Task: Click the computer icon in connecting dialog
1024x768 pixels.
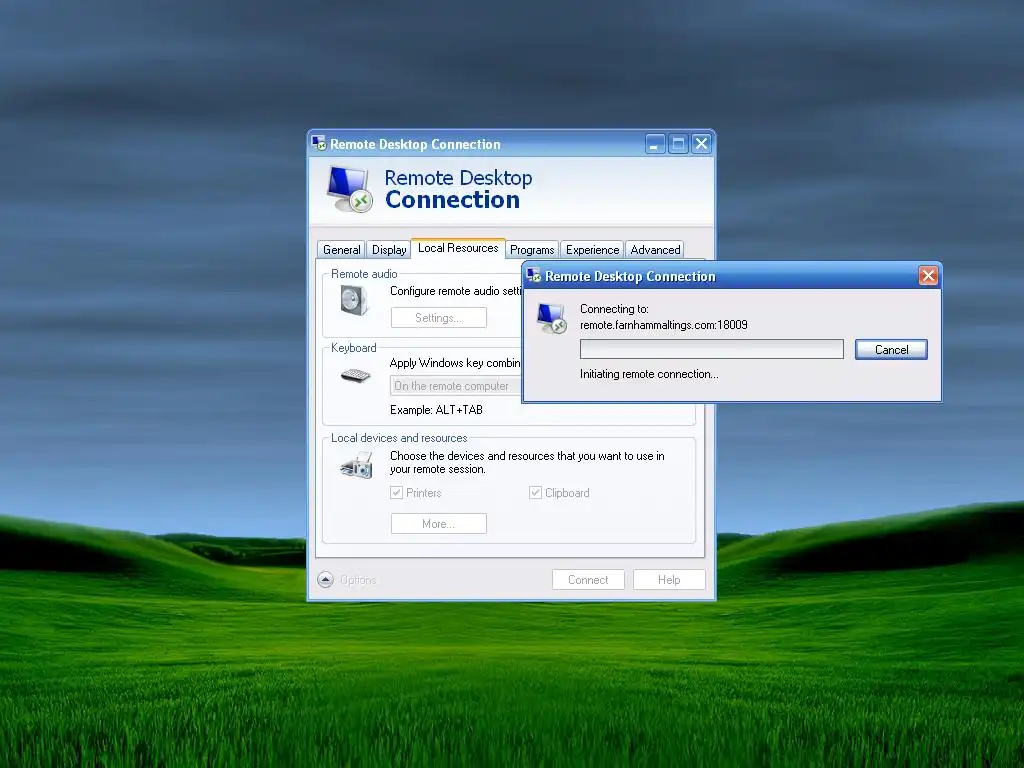Action: [552, 319]
